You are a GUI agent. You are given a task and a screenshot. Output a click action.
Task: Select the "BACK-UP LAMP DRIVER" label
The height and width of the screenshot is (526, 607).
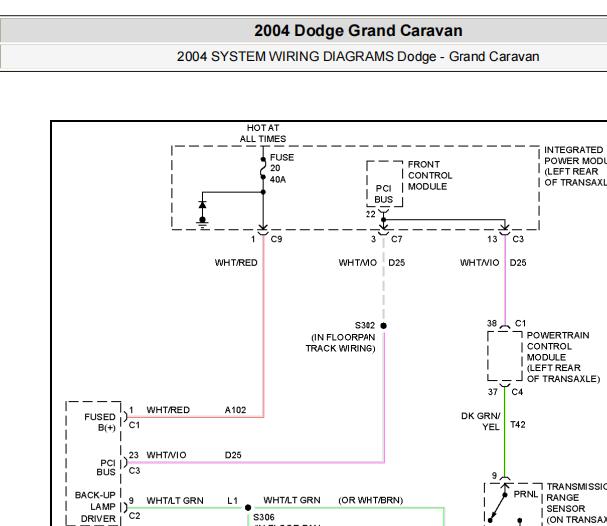[x=95, y=507]
